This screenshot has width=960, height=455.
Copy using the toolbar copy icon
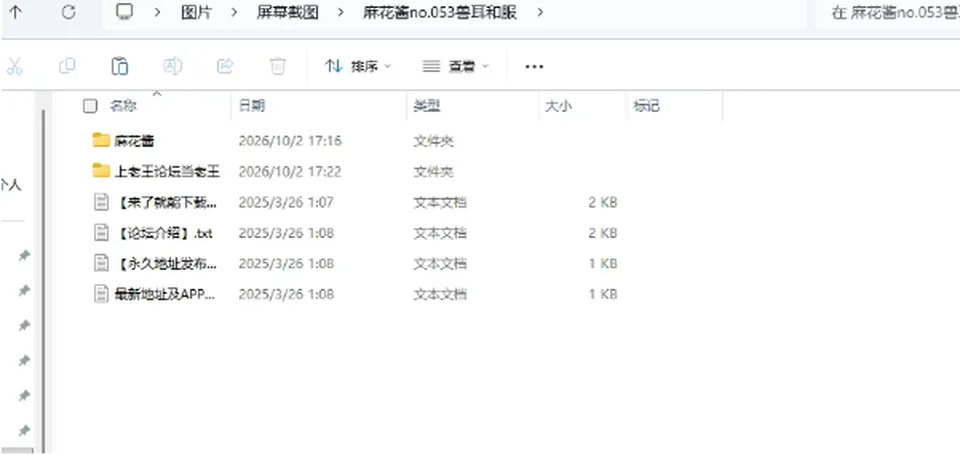coord(67,66)
